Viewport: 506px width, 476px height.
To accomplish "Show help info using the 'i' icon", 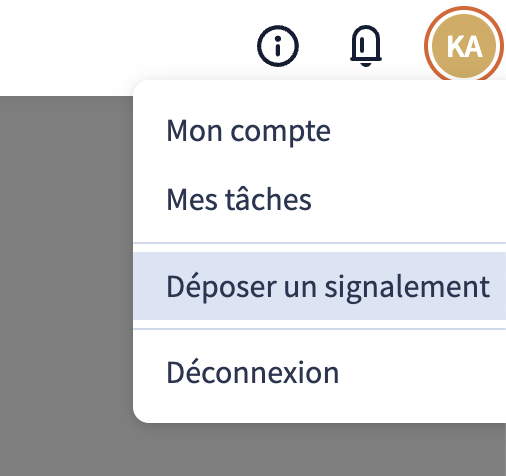I will click(278, 46).
